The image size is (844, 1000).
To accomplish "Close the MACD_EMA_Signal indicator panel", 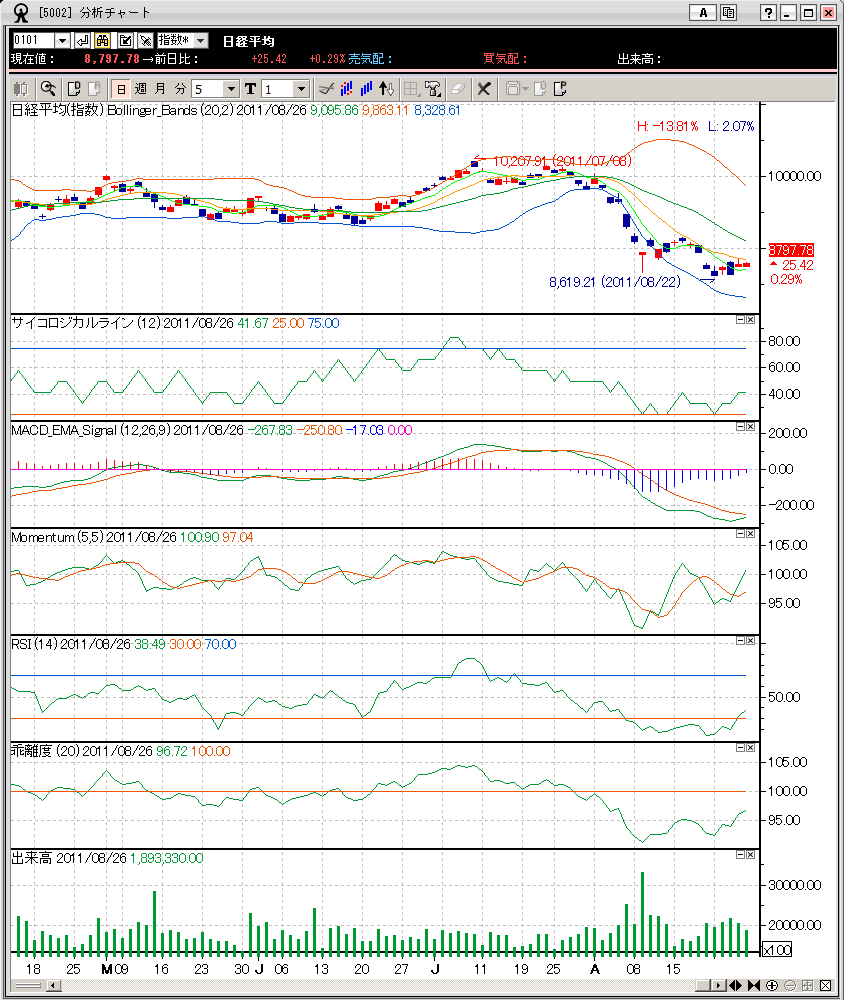I will click(x=750, y=427).
